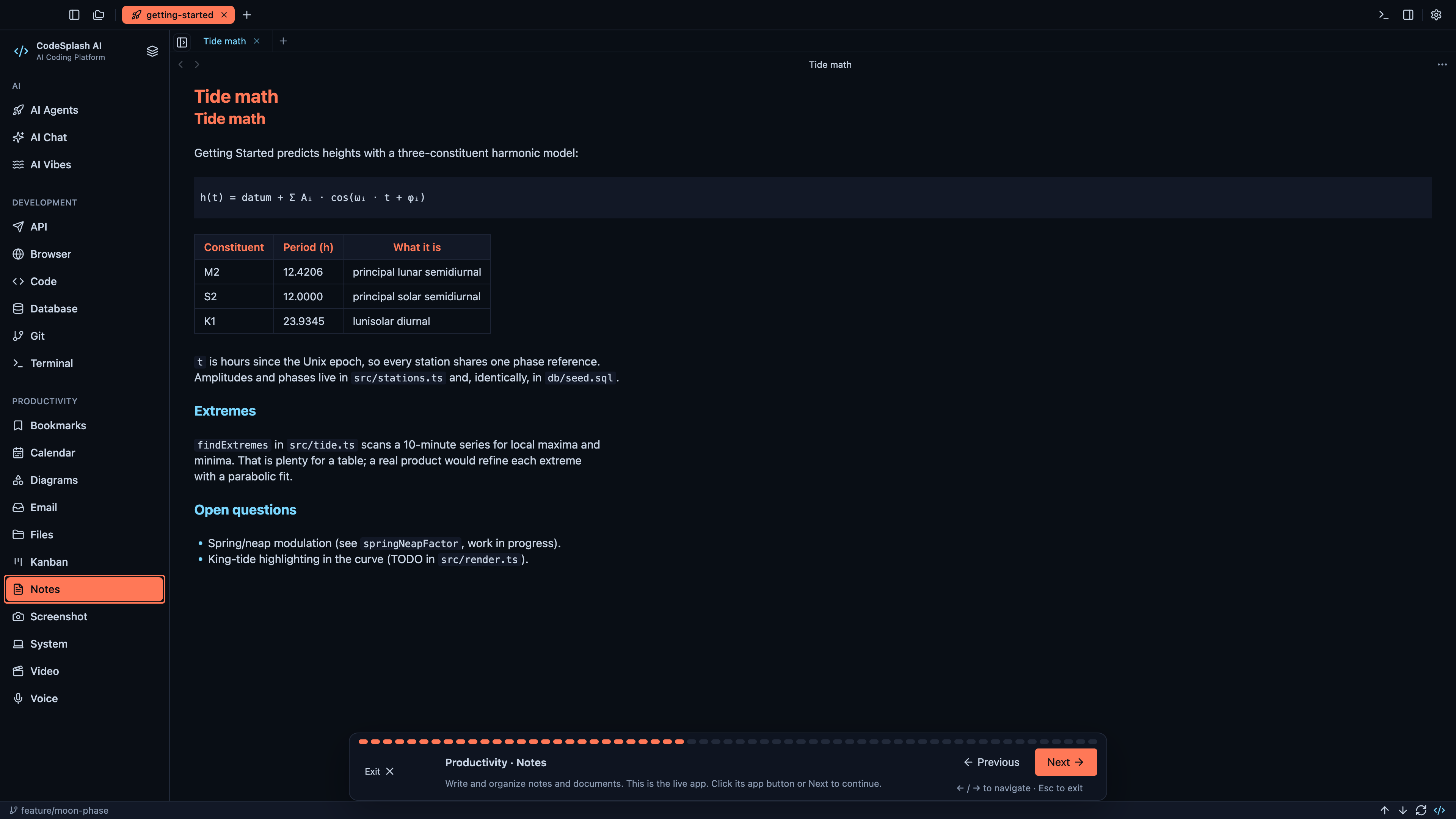1456x819 pixels.
Task: Open the Calendar app
Action: click(85, 453)
